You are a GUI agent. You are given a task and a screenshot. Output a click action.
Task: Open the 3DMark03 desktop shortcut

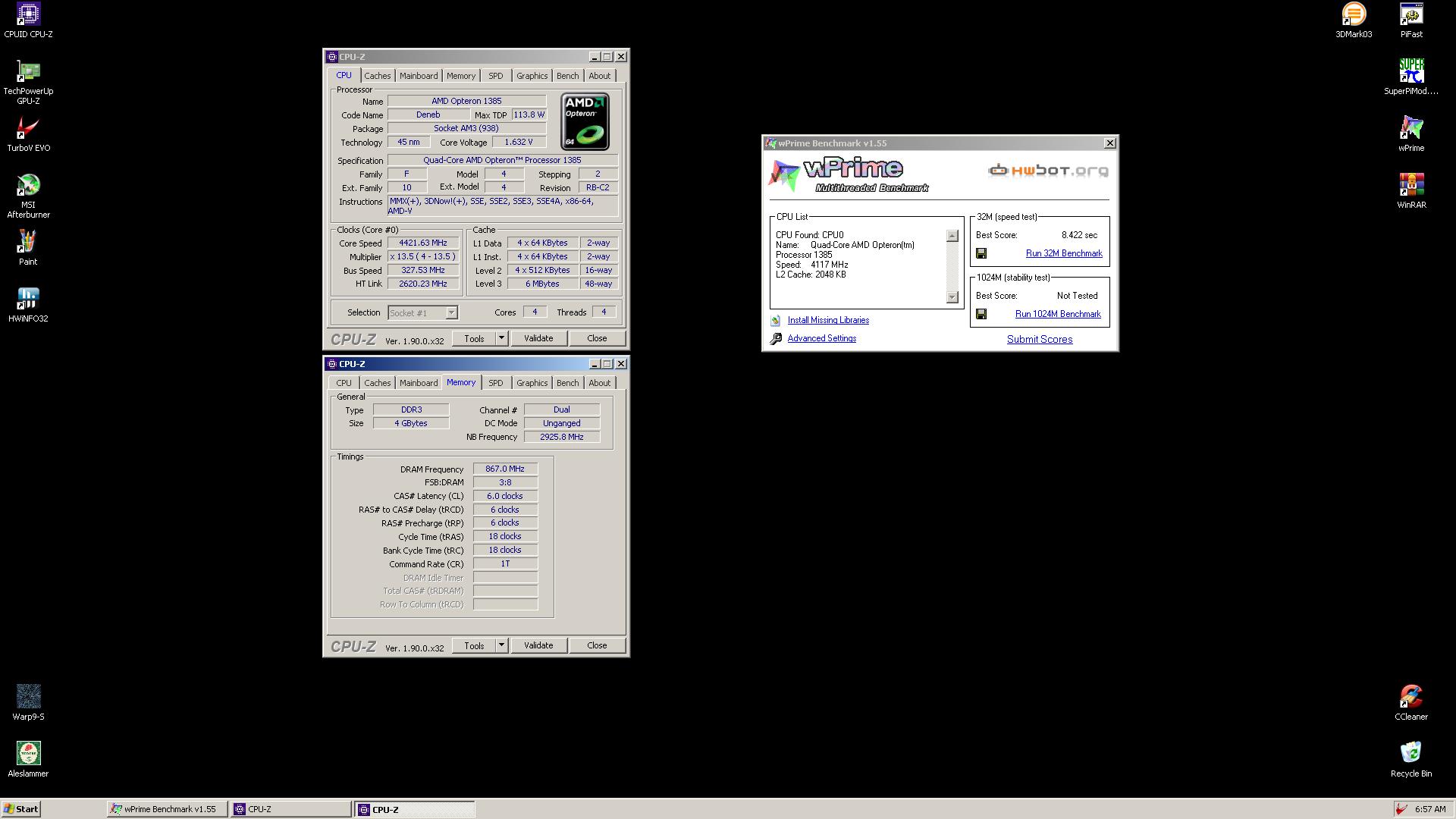point(1354,20)
